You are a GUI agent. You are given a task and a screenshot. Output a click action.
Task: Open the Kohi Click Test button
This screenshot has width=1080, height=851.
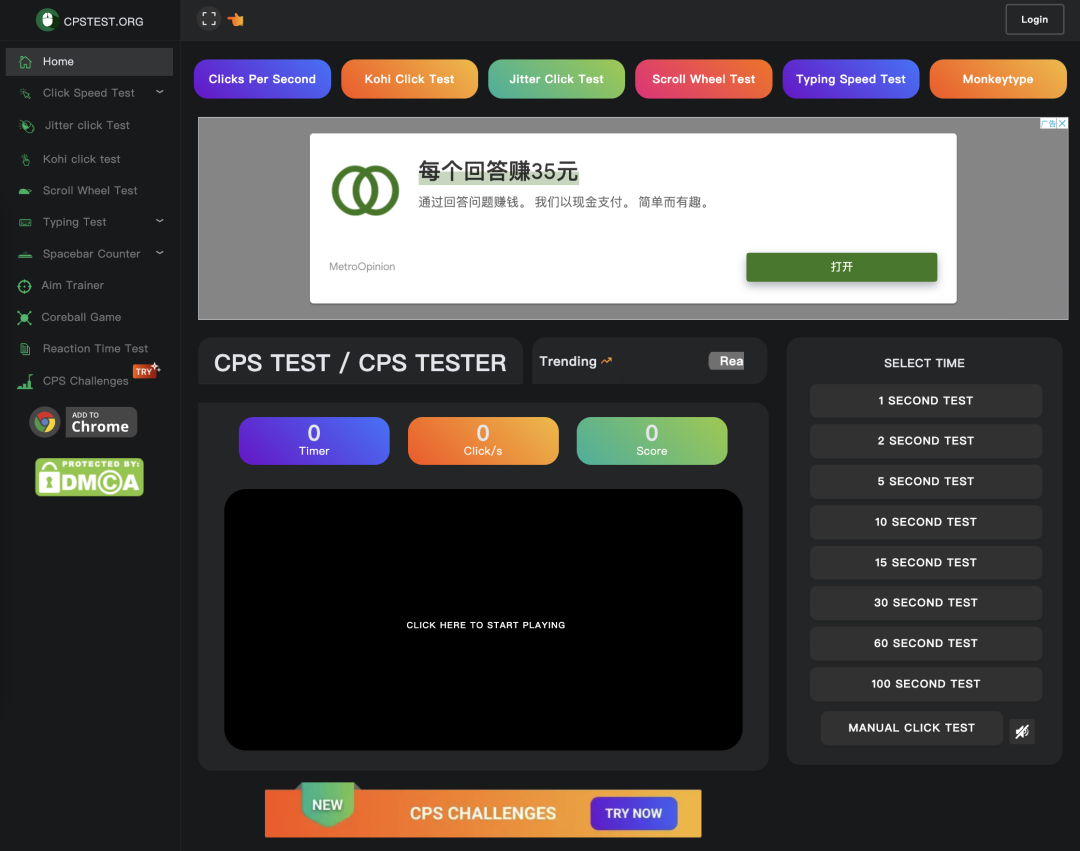coord(409,79)
